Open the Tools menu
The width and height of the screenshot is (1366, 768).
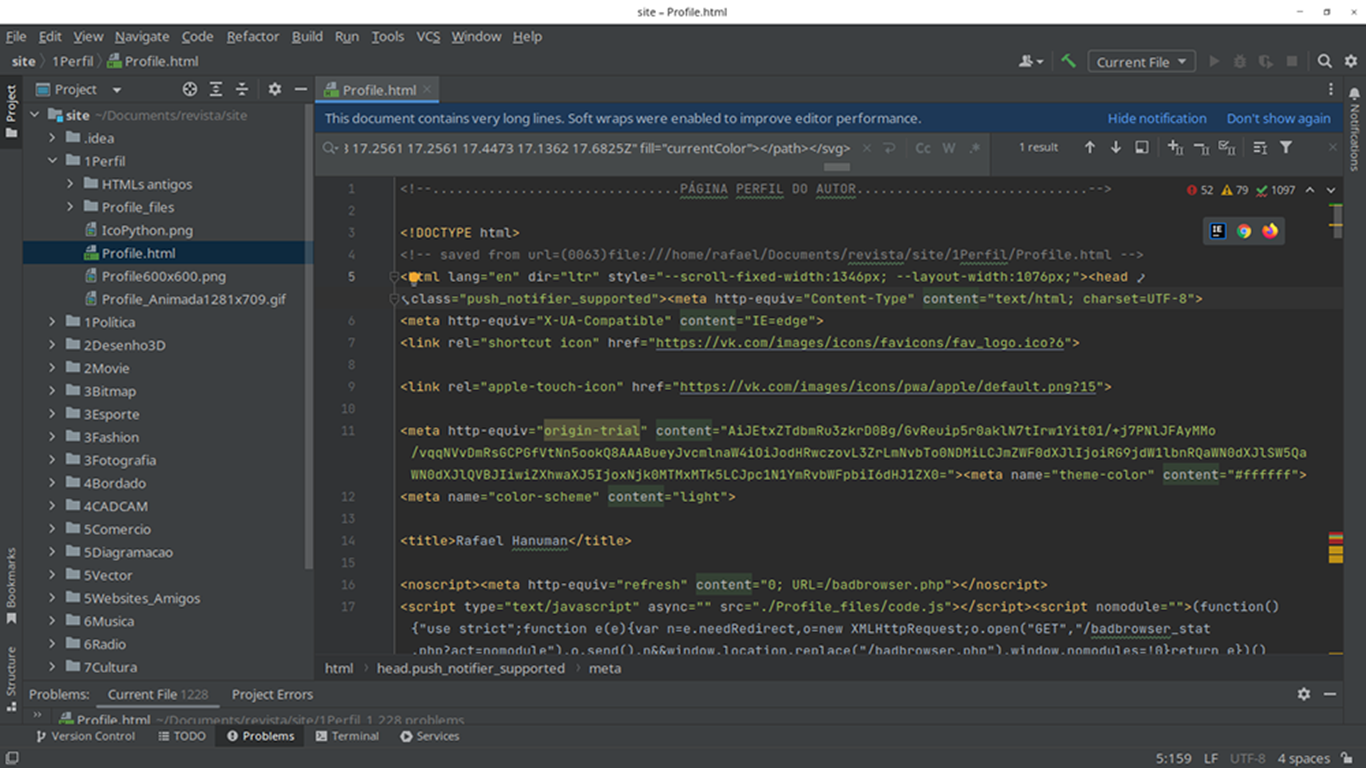388,36
